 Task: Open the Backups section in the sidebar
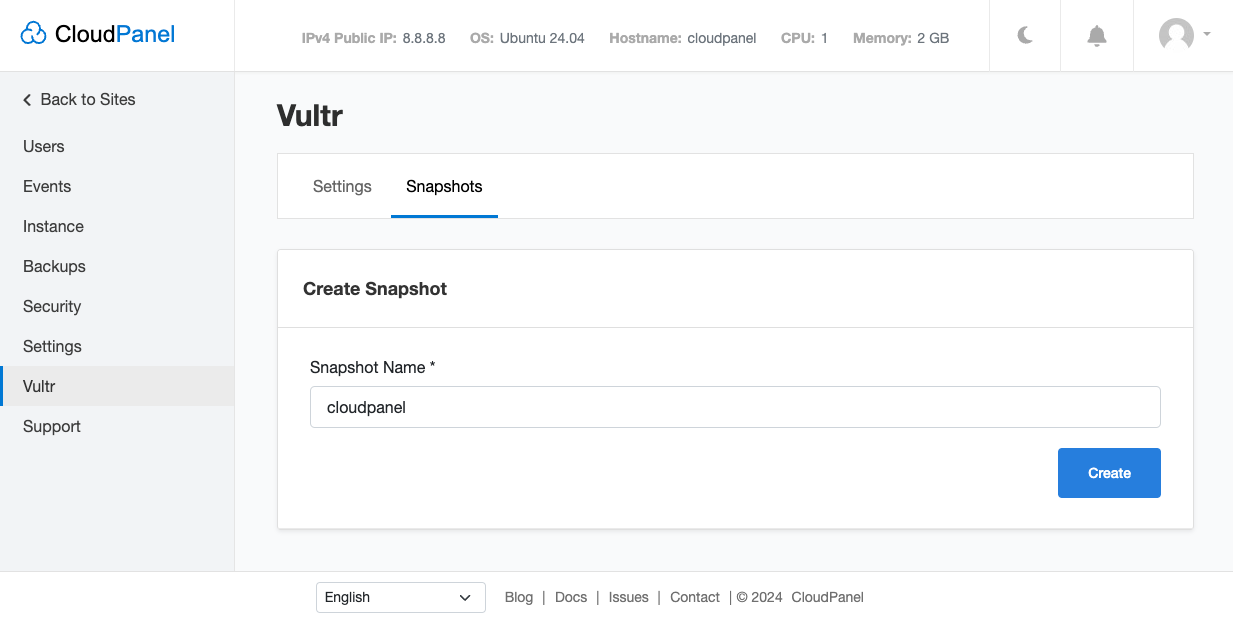[x=54, y=266]
